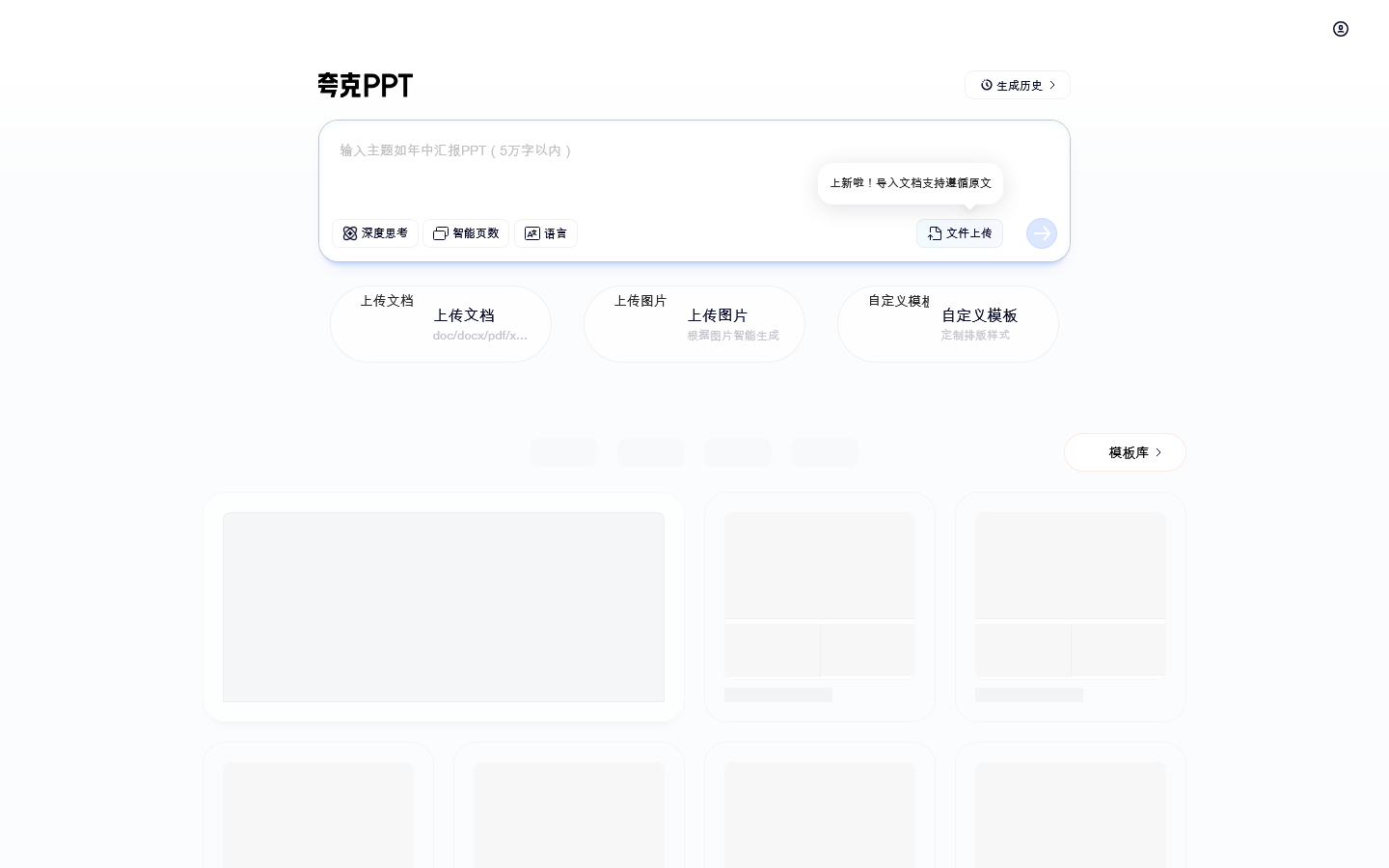Click the 文件上传 file upload button

(x=960, y=233)
